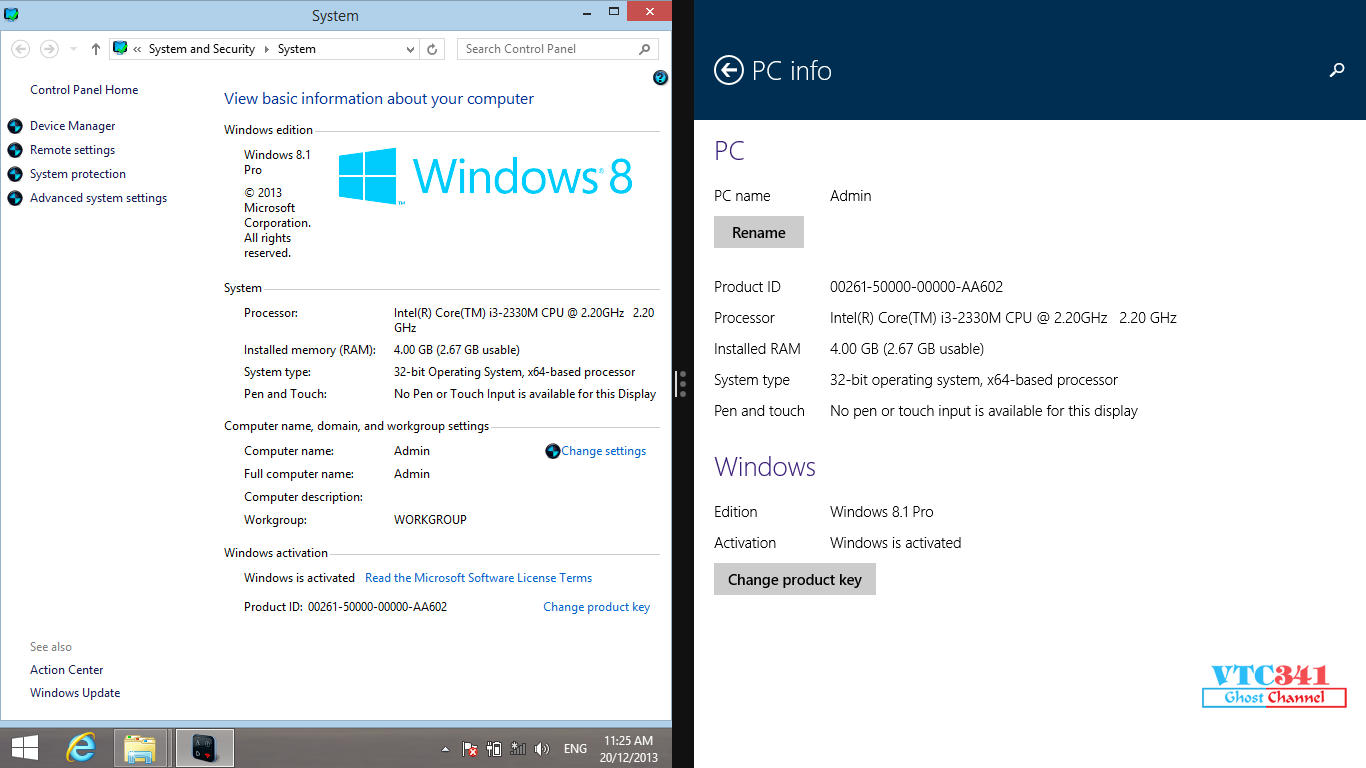
Task: Open Advanced system settings
Action: [98, 198]
